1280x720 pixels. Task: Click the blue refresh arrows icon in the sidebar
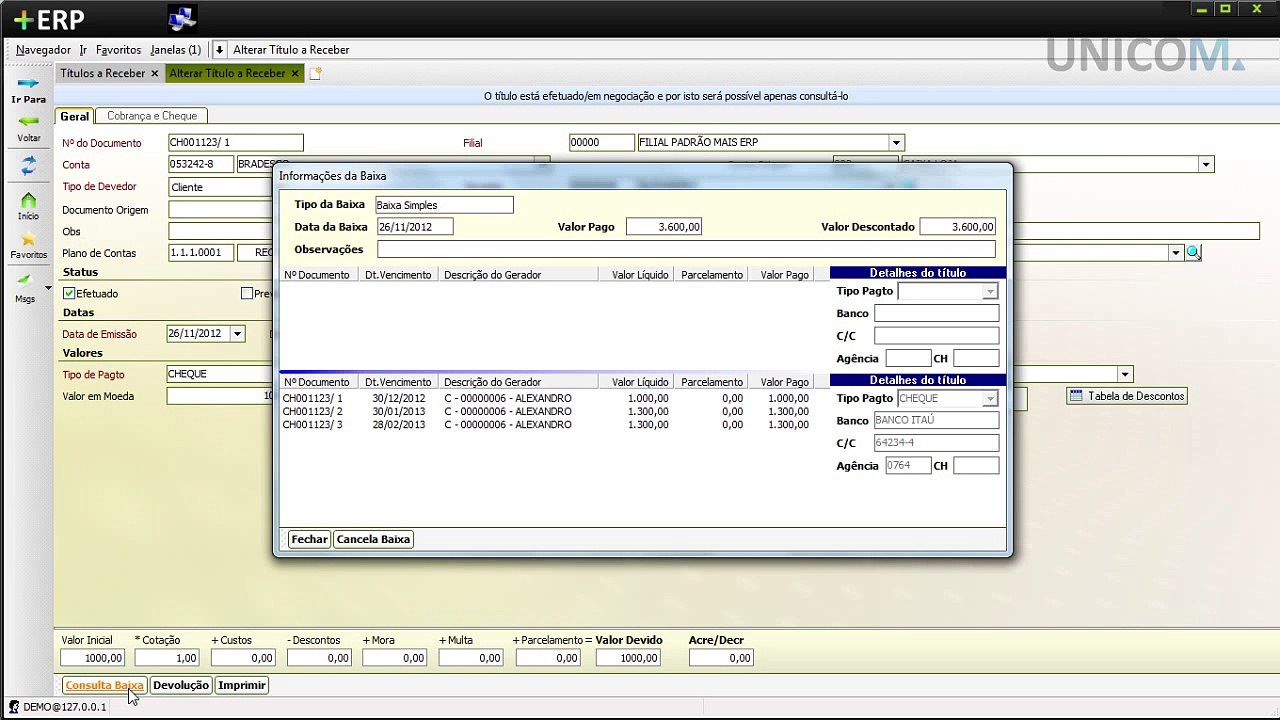point(28,166)
